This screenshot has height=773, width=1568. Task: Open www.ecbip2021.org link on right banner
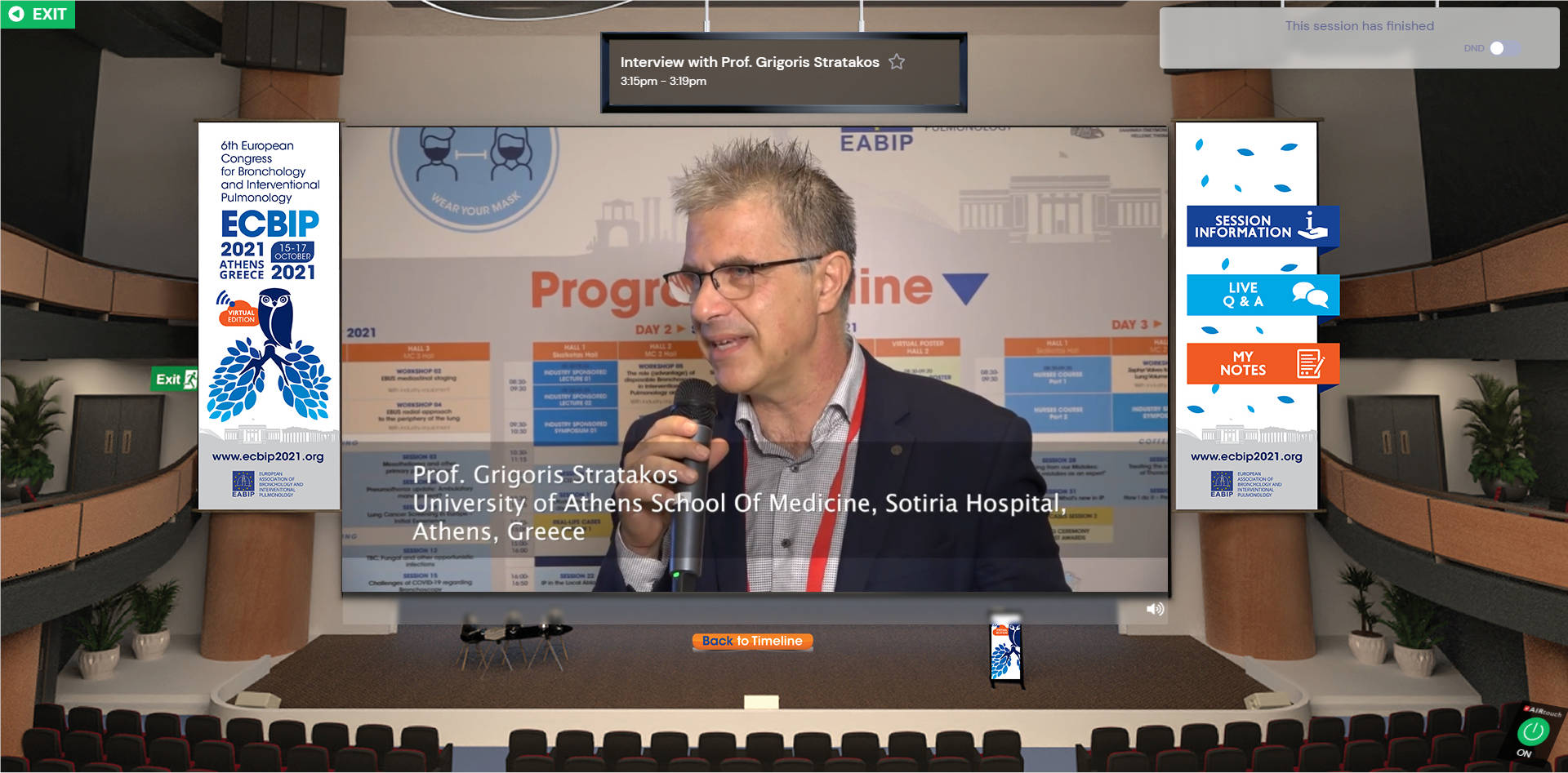point(1246,457)
